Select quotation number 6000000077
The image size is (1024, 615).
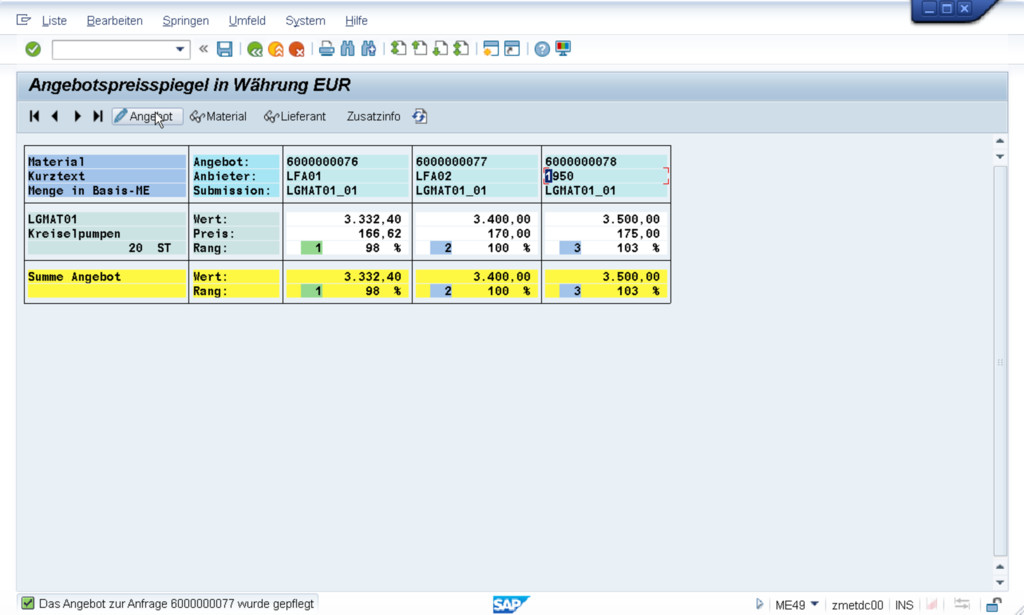click(451, 161)
